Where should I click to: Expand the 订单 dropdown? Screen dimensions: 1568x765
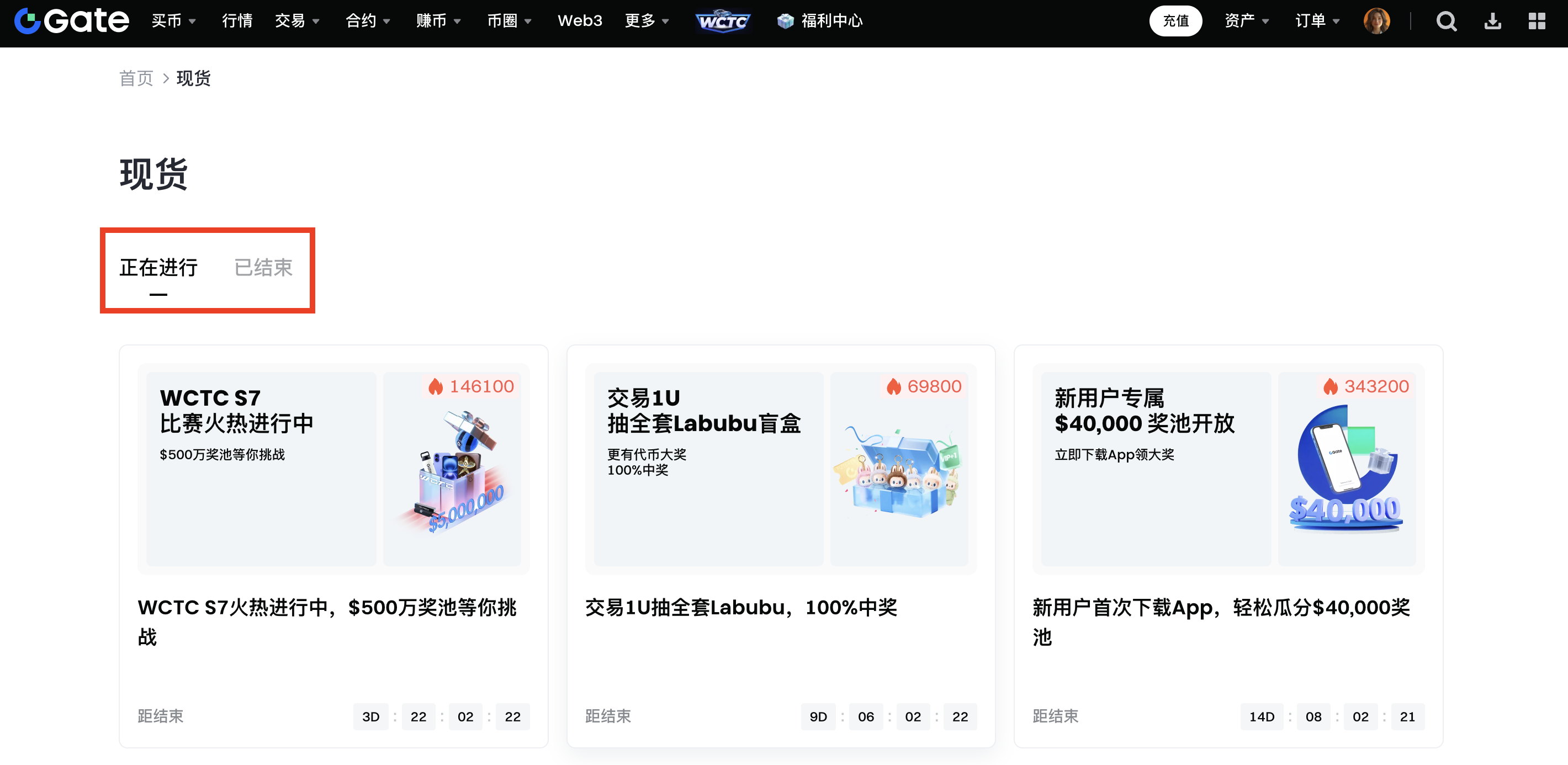[x=1317, y=22]
